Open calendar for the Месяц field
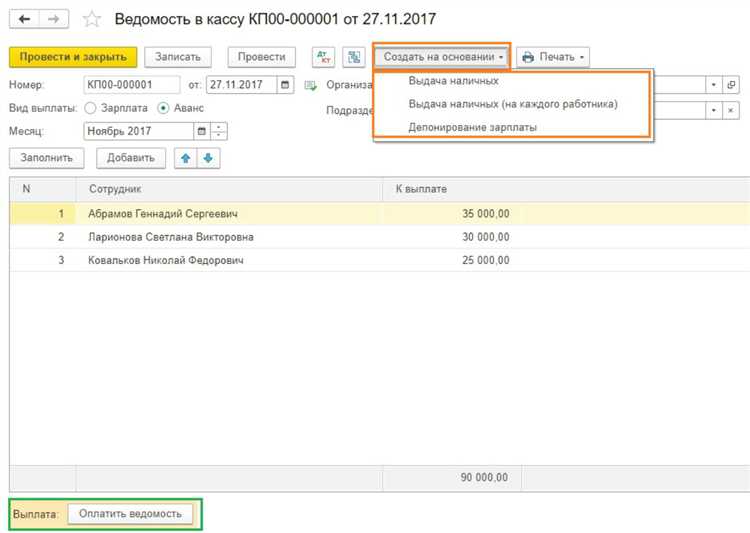750x533 pixels. point(201,131)
